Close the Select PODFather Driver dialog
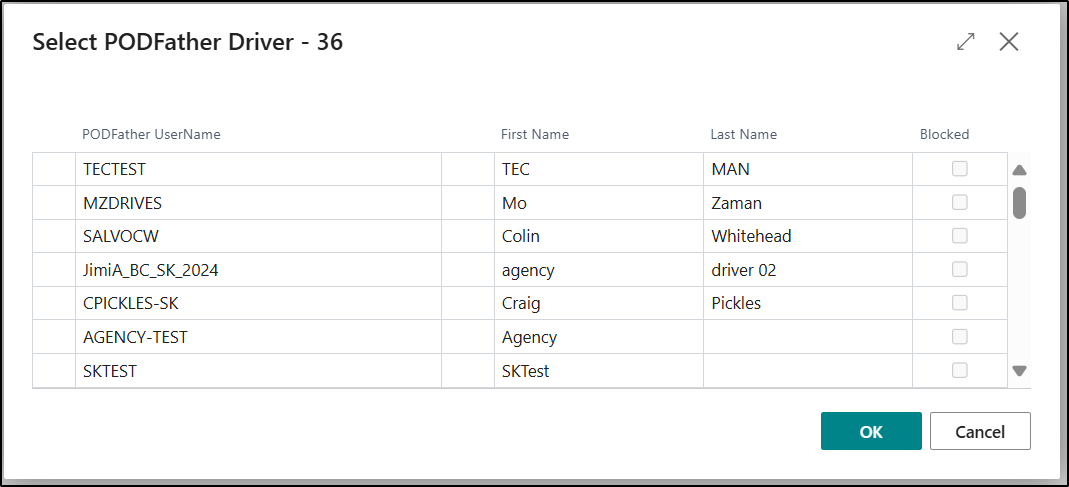 click(1008, 42)
